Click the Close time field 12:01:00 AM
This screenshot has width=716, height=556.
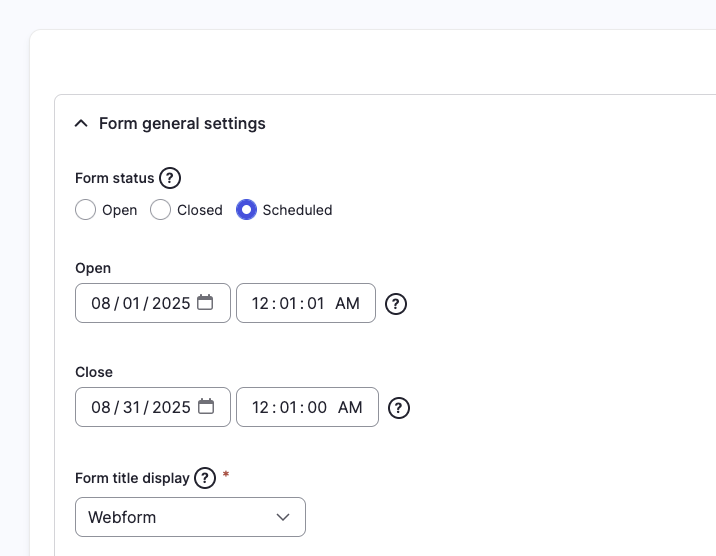coord(307,407)
